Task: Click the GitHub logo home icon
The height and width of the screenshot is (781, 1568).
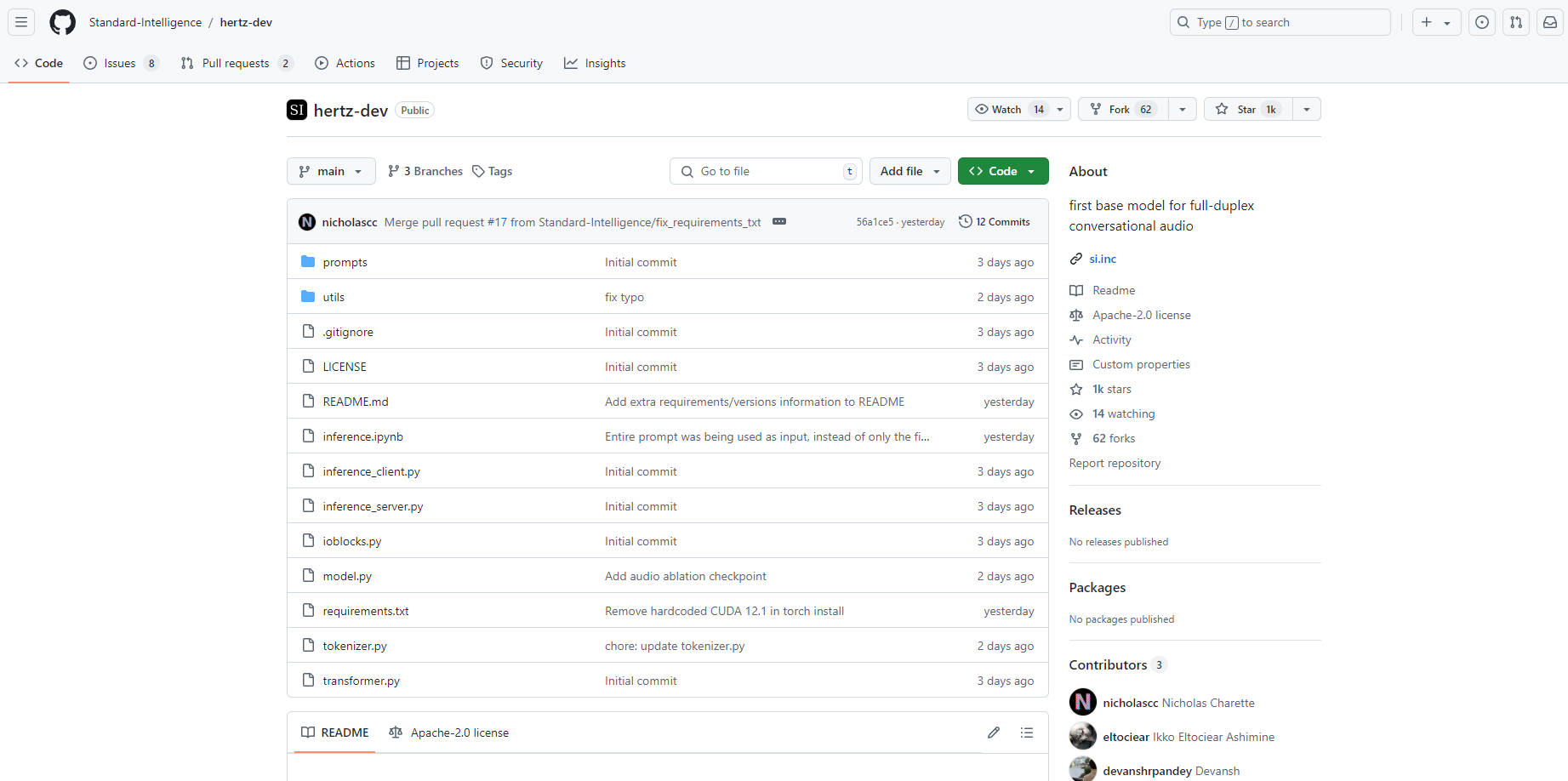Action: tap(62, 22)
